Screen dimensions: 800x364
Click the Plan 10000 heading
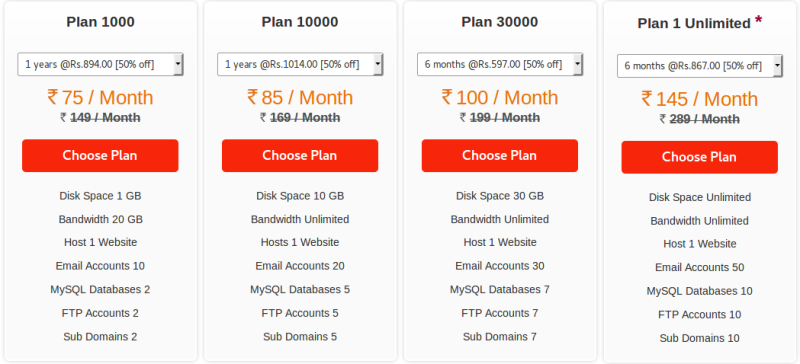[x=300, y=22]
